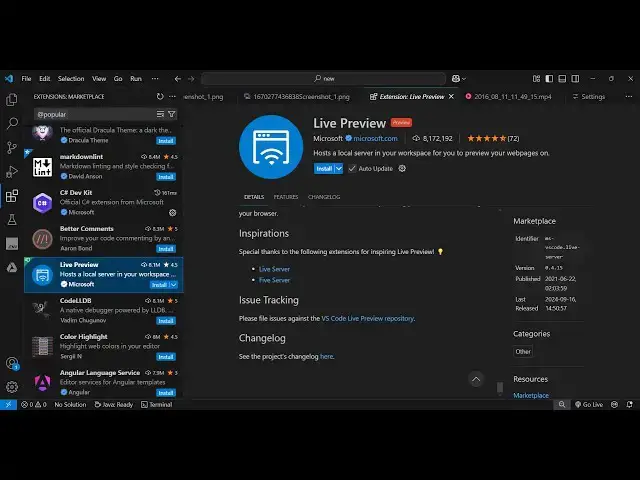Screen dimensions: 640x480
Task: Go forward with navigation arrow
Action: (191, 78)
